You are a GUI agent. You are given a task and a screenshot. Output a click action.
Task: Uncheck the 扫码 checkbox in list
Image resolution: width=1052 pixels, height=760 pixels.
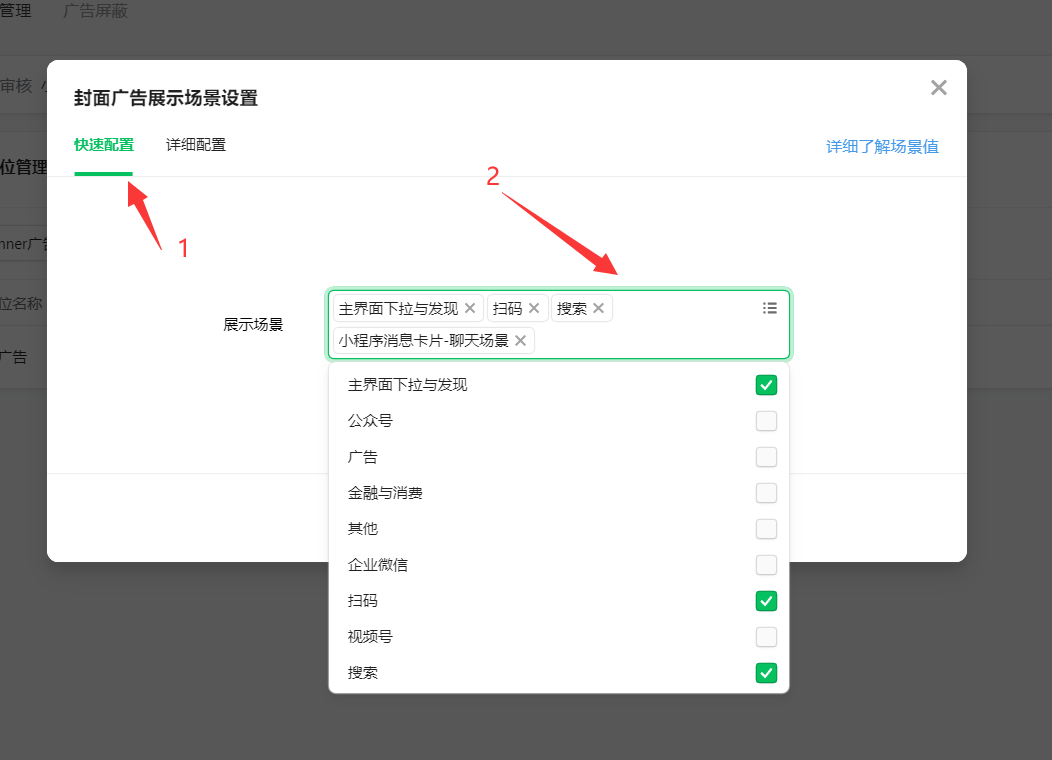pos(766,601)
